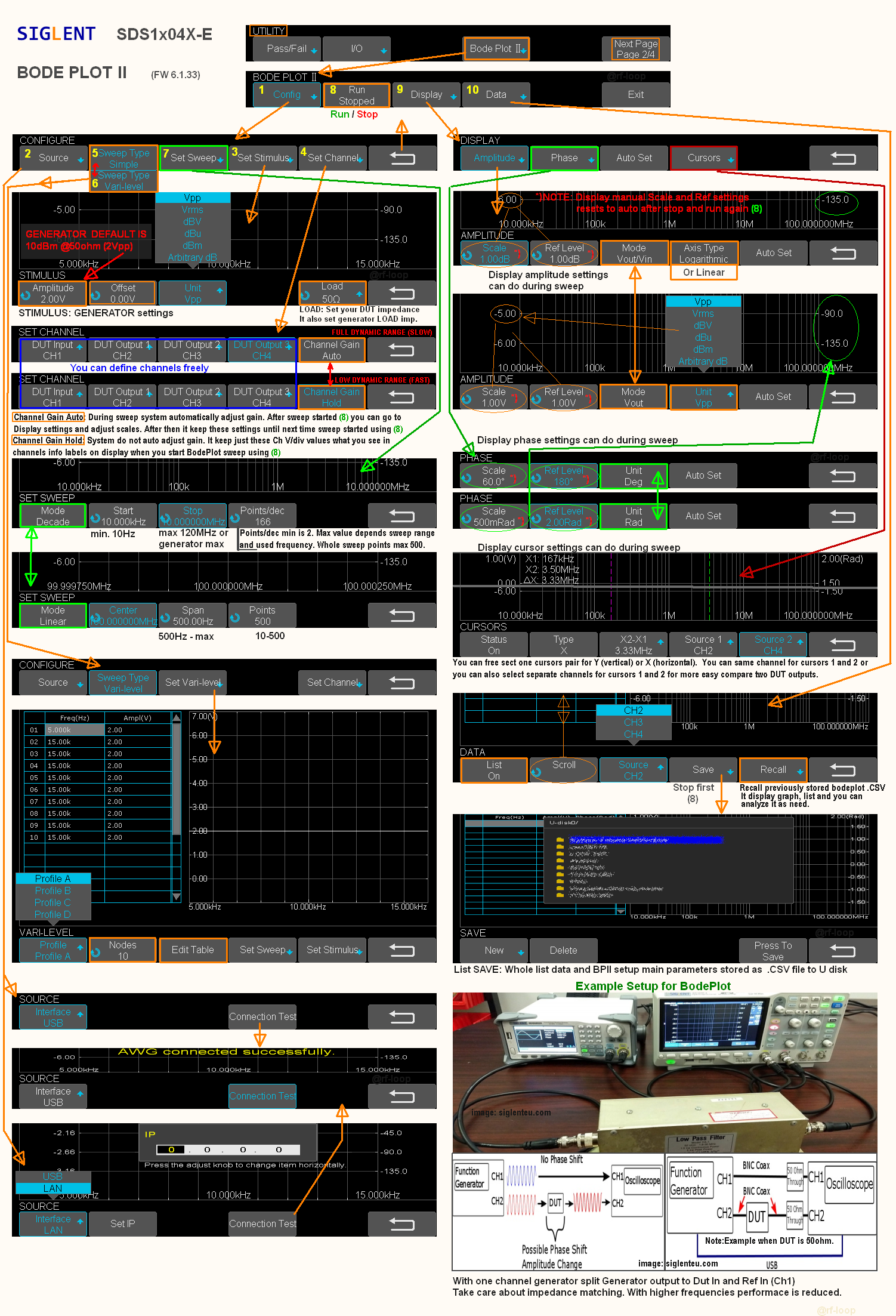This screenshot has width=896, height=1316.
Task: Click the knob icon on Nodes 10
Action: [95, 953]
